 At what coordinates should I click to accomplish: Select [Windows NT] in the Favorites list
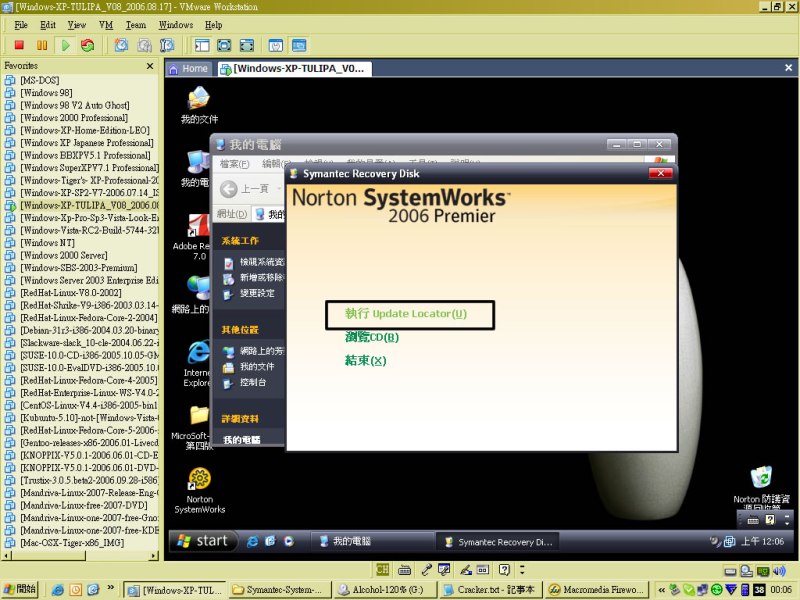point(47,243)
